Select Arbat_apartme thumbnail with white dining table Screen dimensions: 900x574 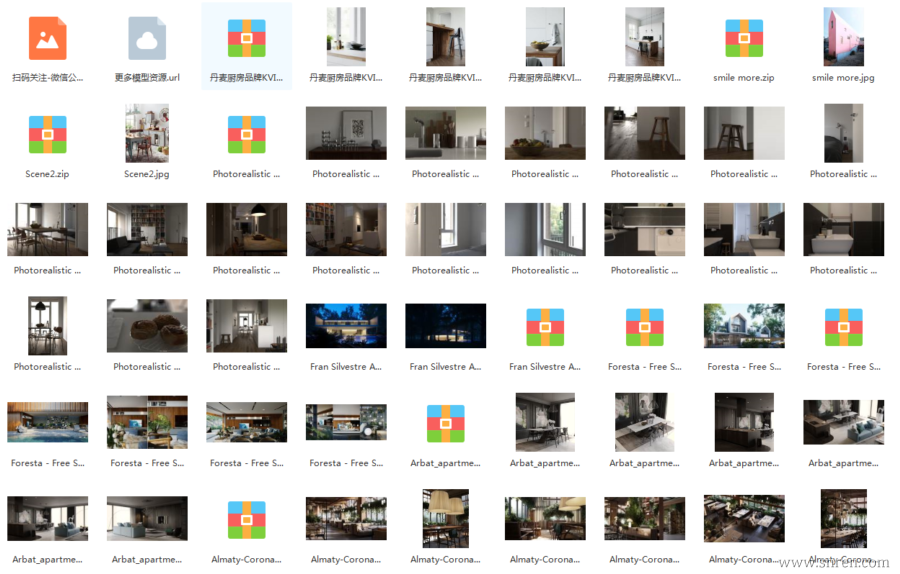point(645,422)
